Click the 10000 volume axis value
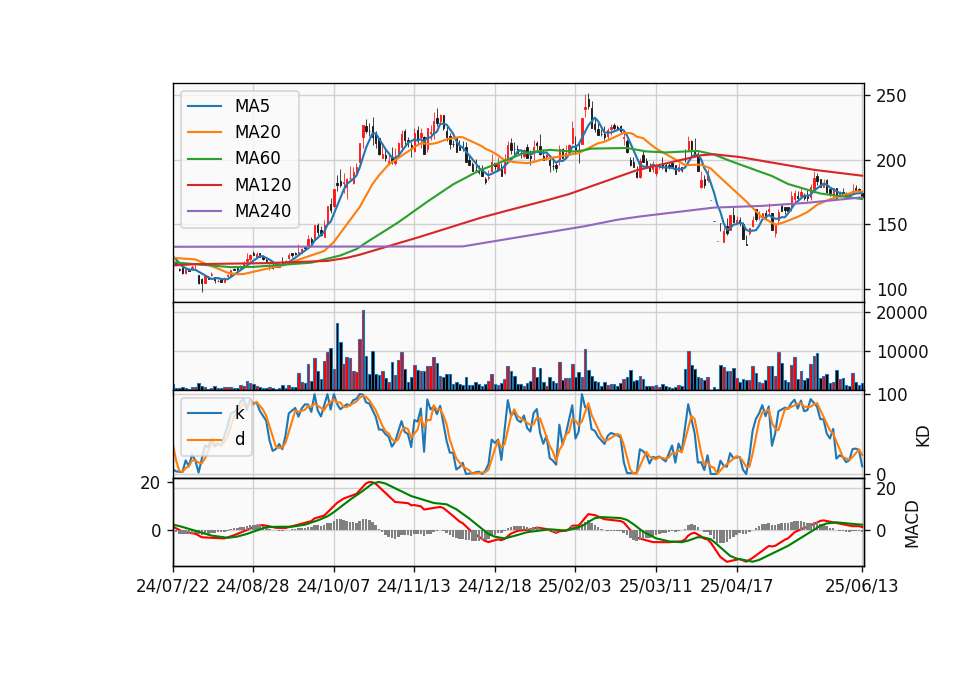The height and width of the screenshot is (690, 960). (902, 352)
